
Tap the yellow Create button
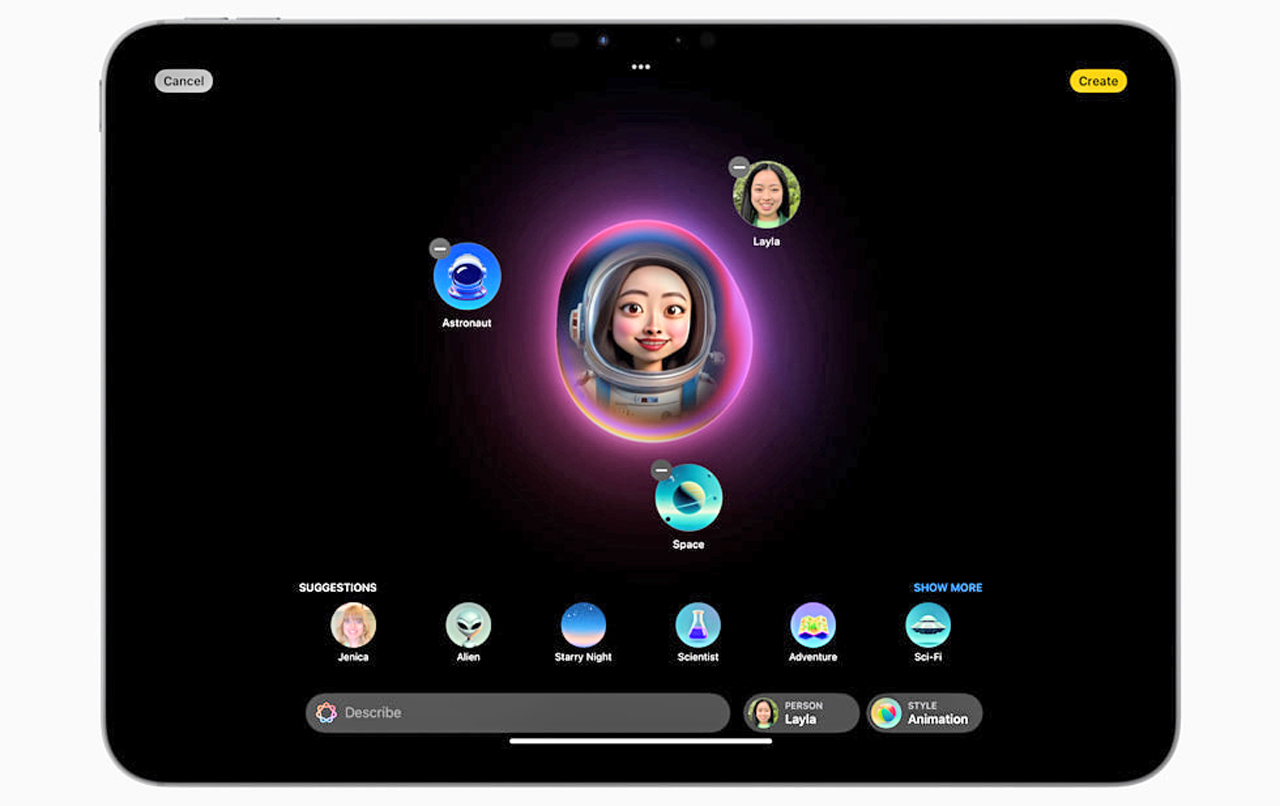[x=1098, y=81]
